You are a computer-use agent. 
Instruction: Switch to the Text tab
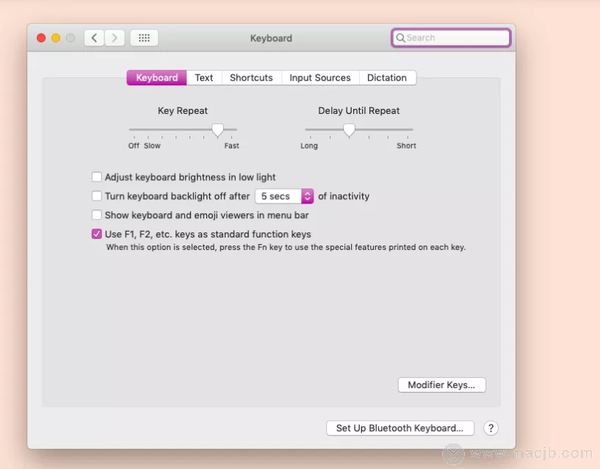point(204,78)
